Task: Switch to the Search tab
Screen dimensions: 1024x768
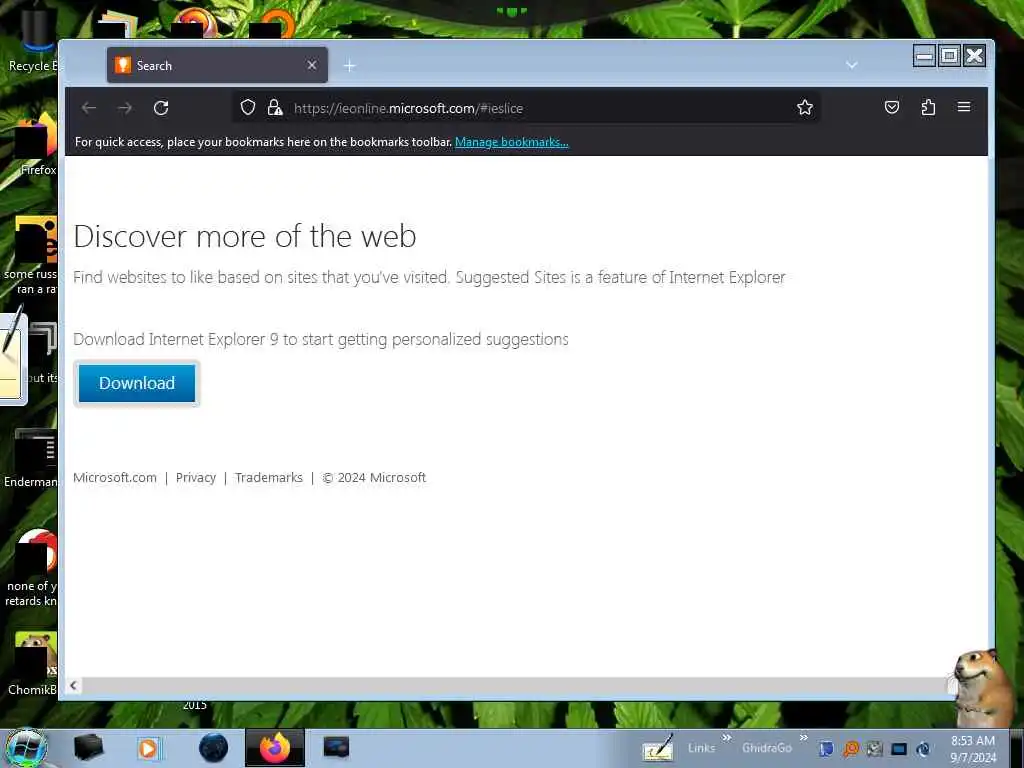Action: pyautogui.click(x=217, y=65)
